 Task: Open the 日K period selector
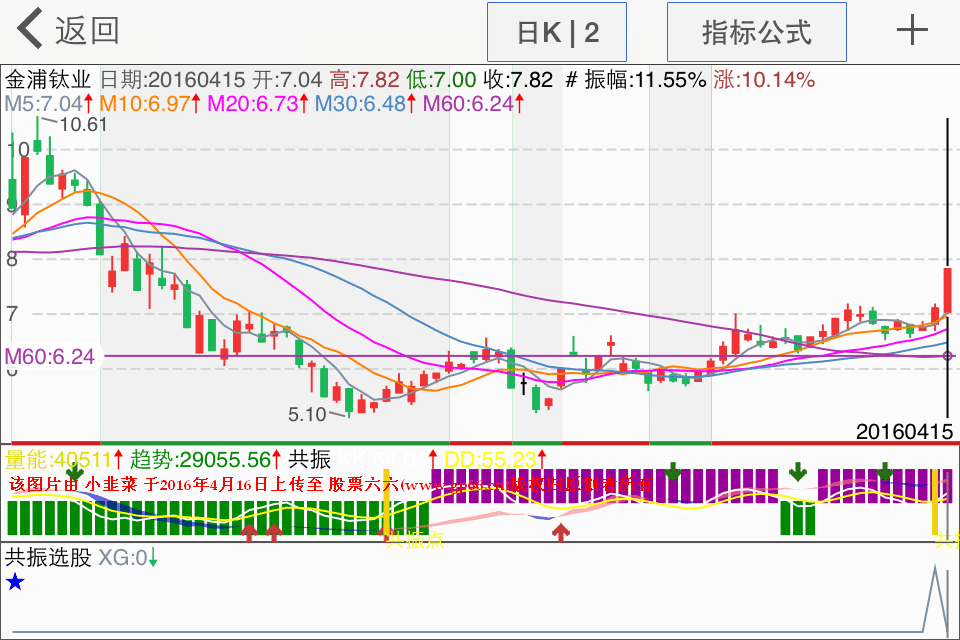tap(557, 32)
